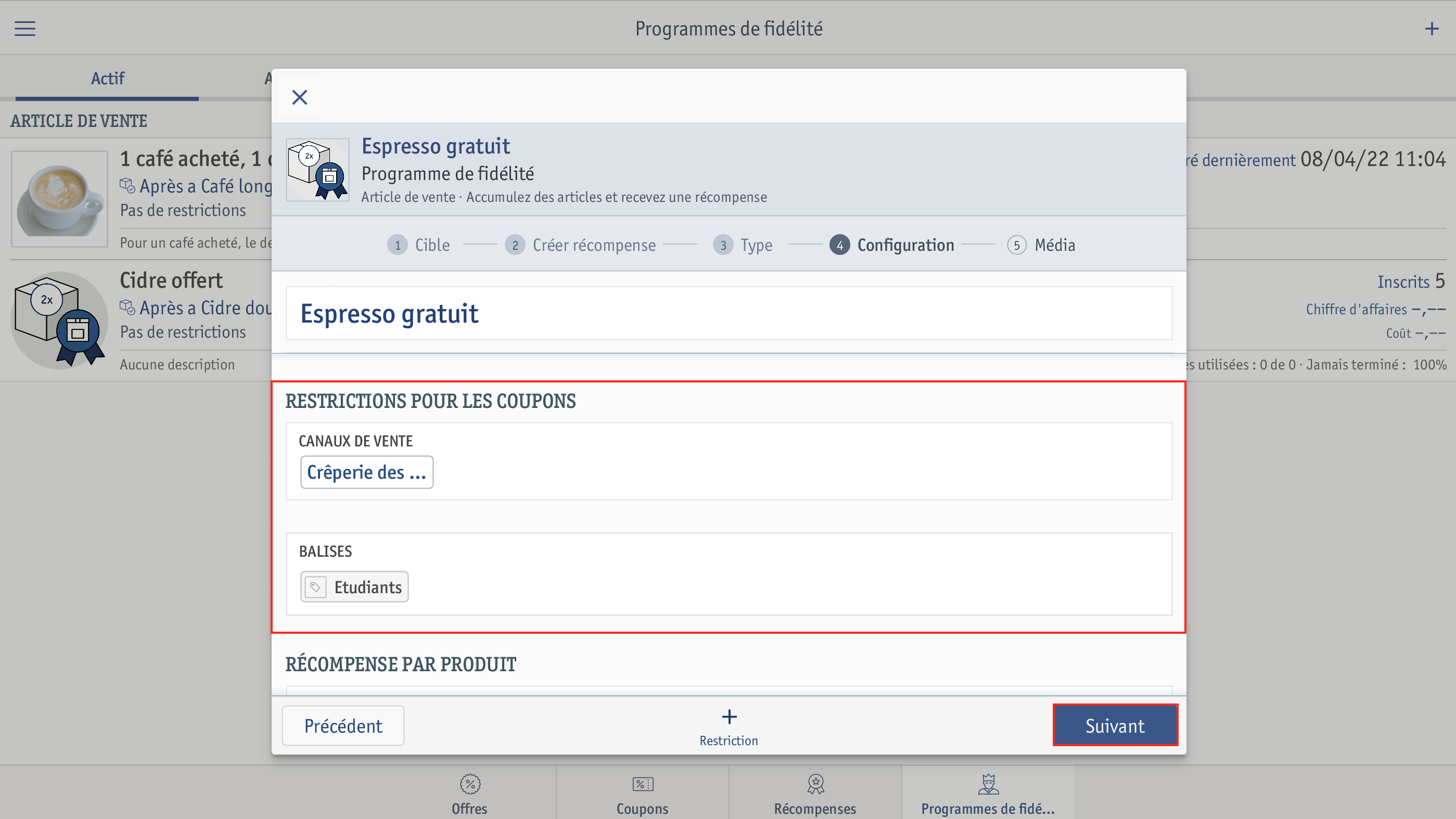Open the hamburger menu icon
1456x819 pixels.
(25, 29)
